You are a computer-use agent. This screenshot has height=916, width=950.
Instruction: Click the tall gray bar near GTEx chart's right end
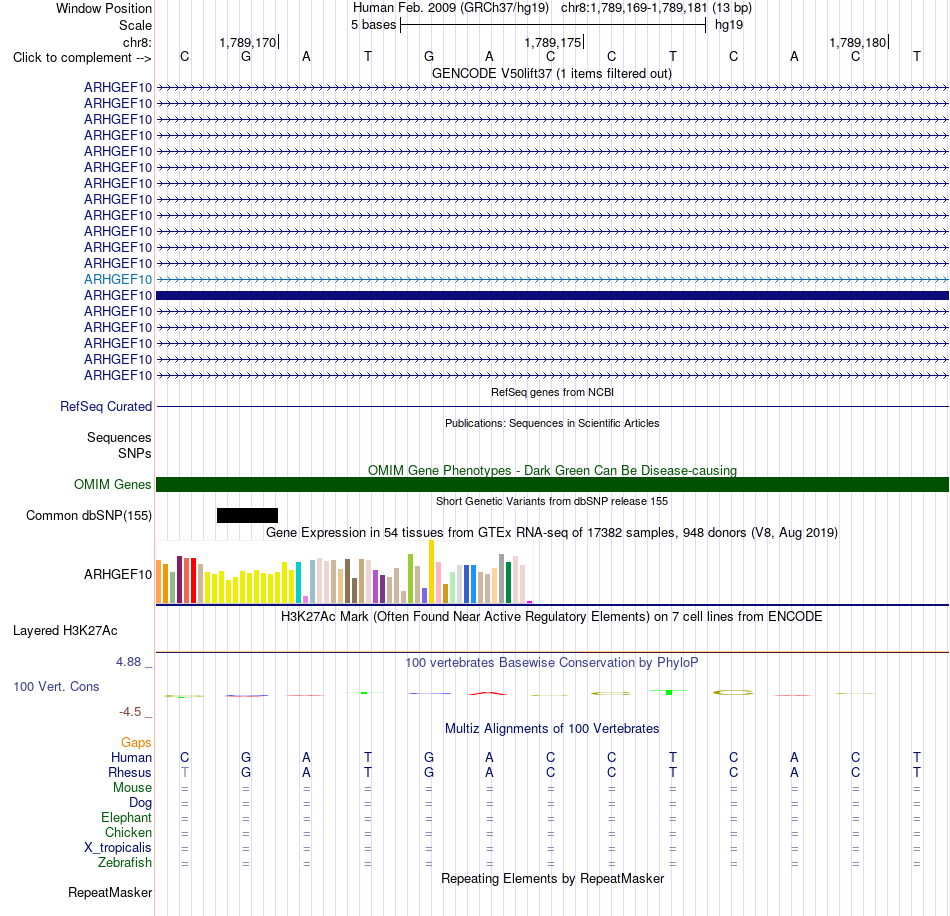tap(502, 579)
